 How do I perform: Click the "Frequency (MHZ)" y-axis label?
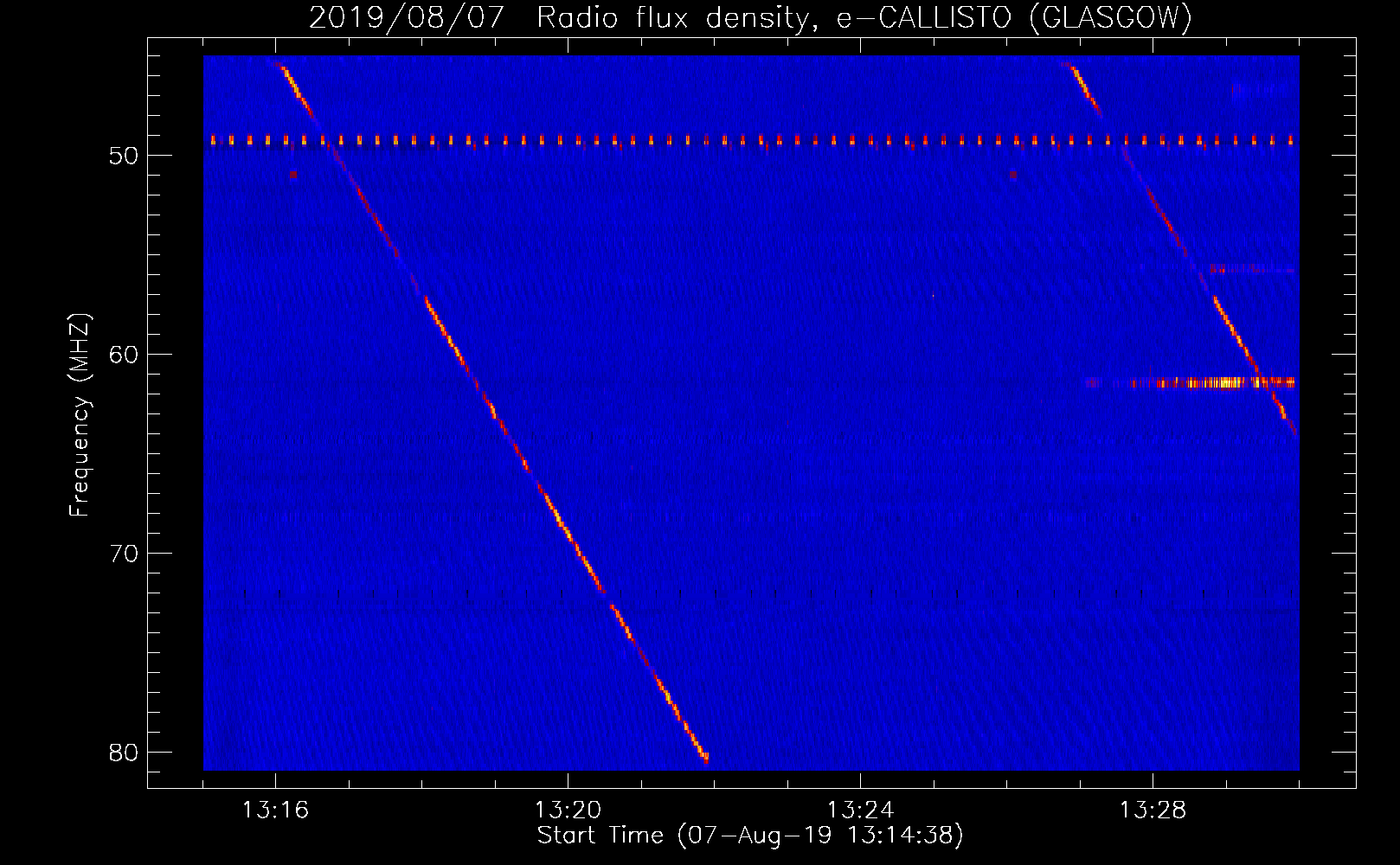[80, 415]
